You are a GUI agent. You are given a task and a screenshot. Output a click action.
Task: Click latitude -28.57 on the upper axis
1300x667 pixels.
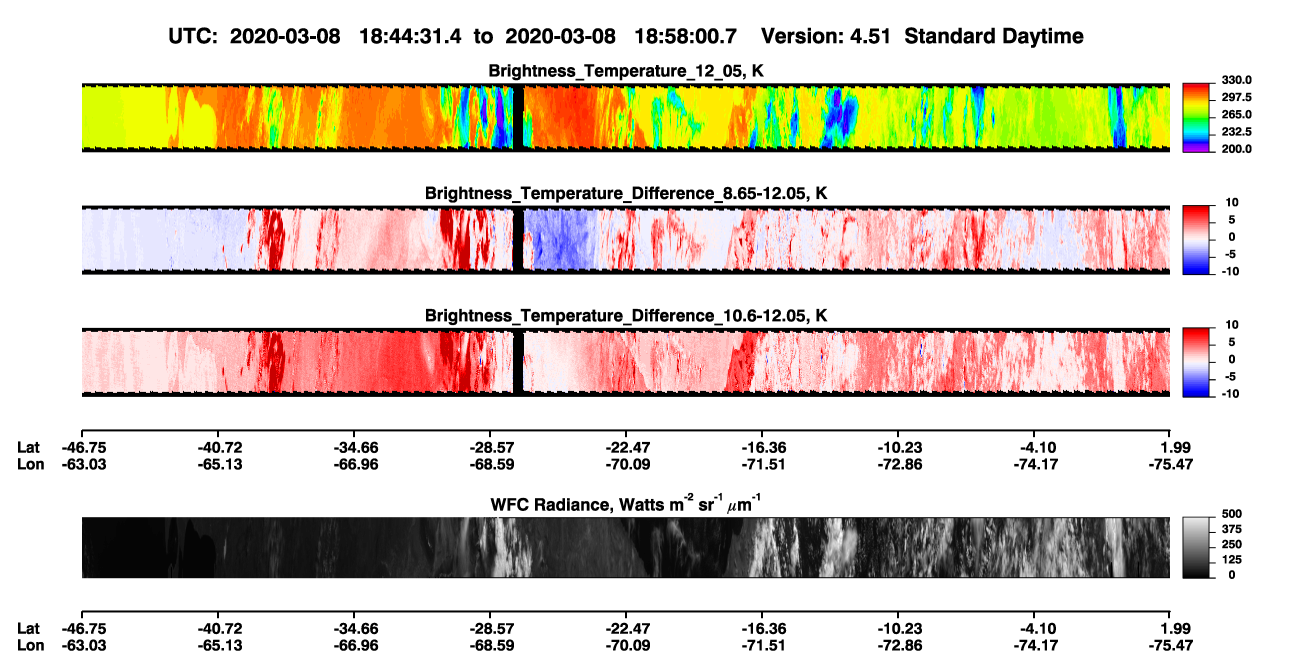click(490, 448)
